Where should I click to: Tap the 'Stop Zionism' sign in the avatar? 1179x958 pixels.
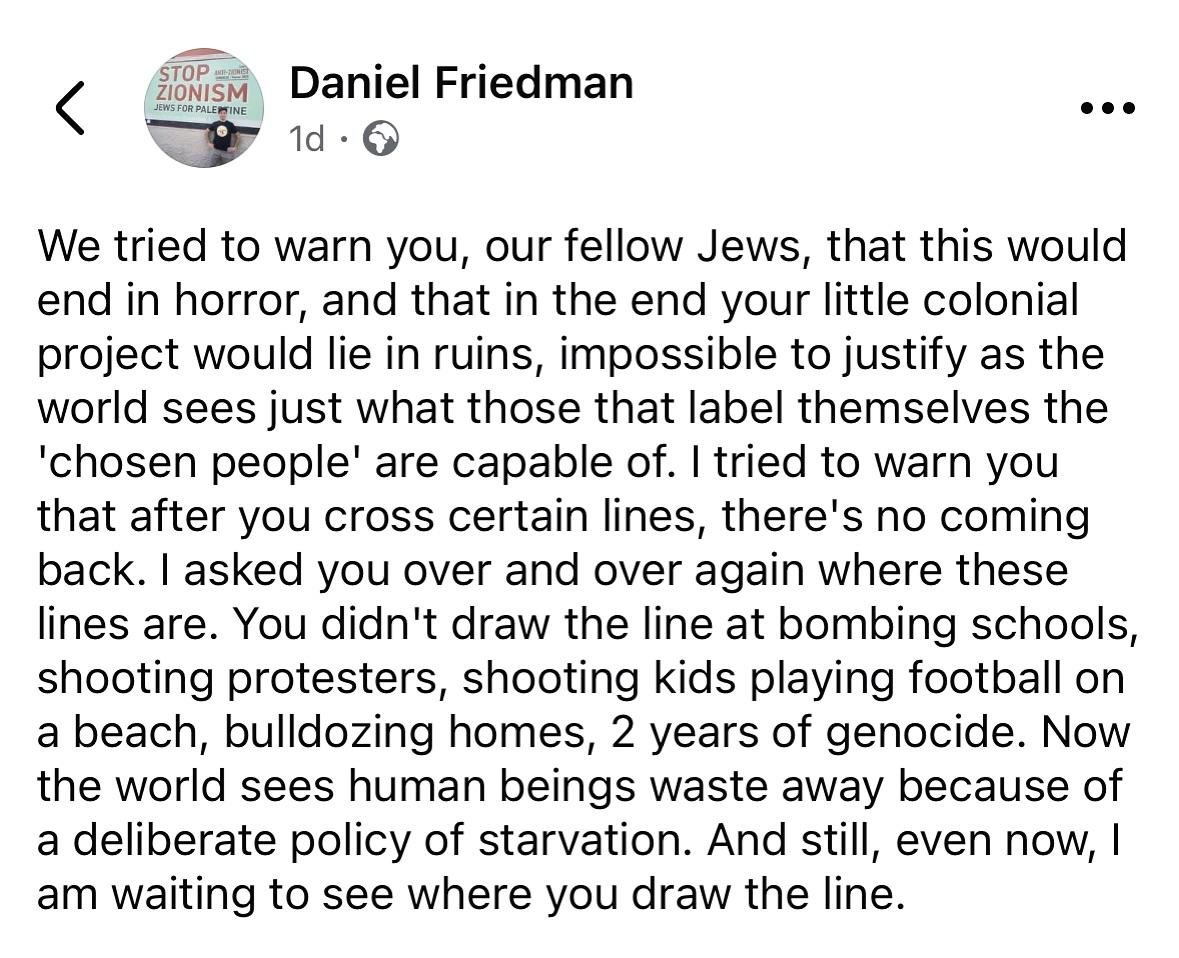(x=202, y=83)
